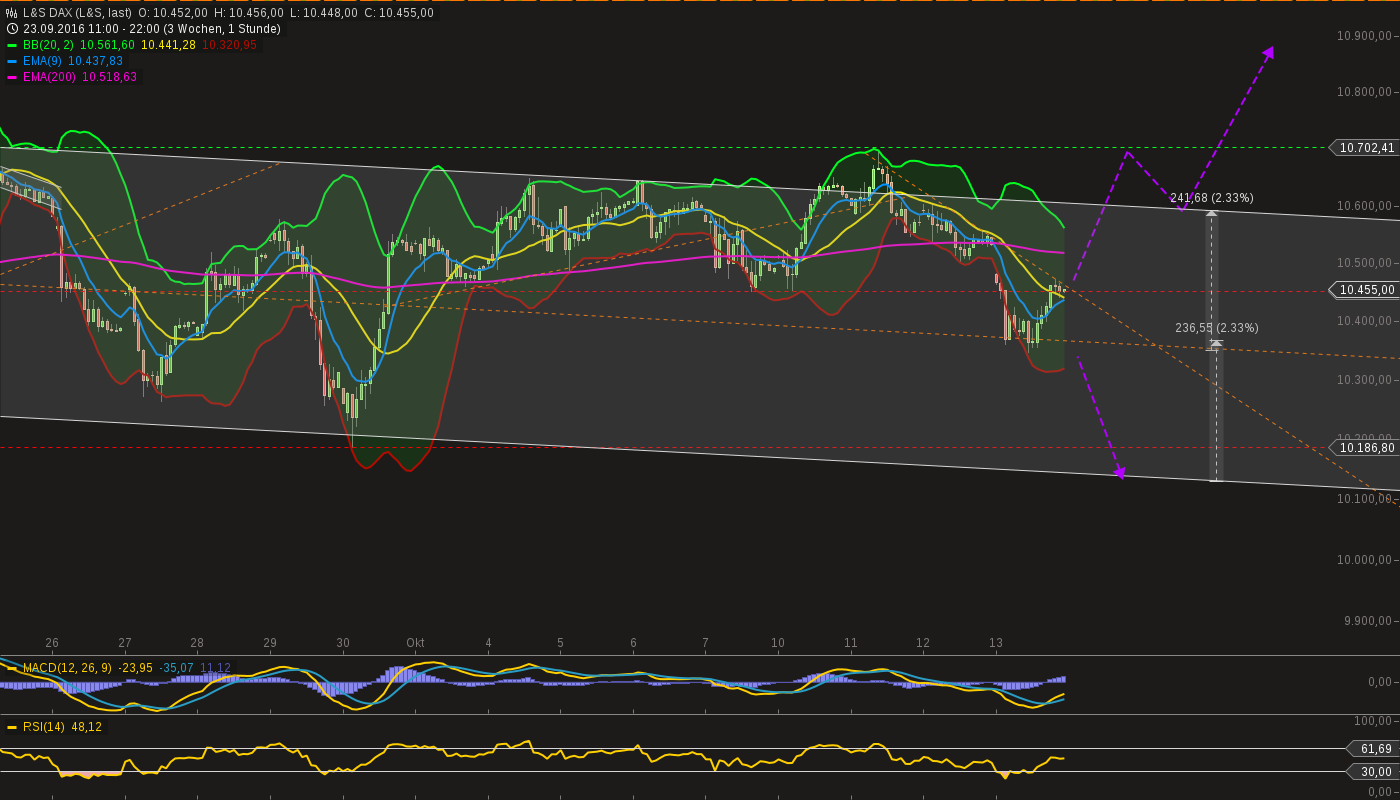This screenshot has height=800, width=1400.
Task: Click the MACD value -23,95
Action: pos(135,668)
